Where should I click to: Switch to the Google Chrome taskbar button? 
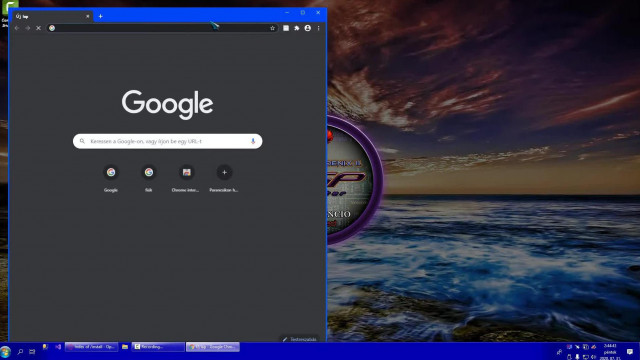click(x=213, y=347)
